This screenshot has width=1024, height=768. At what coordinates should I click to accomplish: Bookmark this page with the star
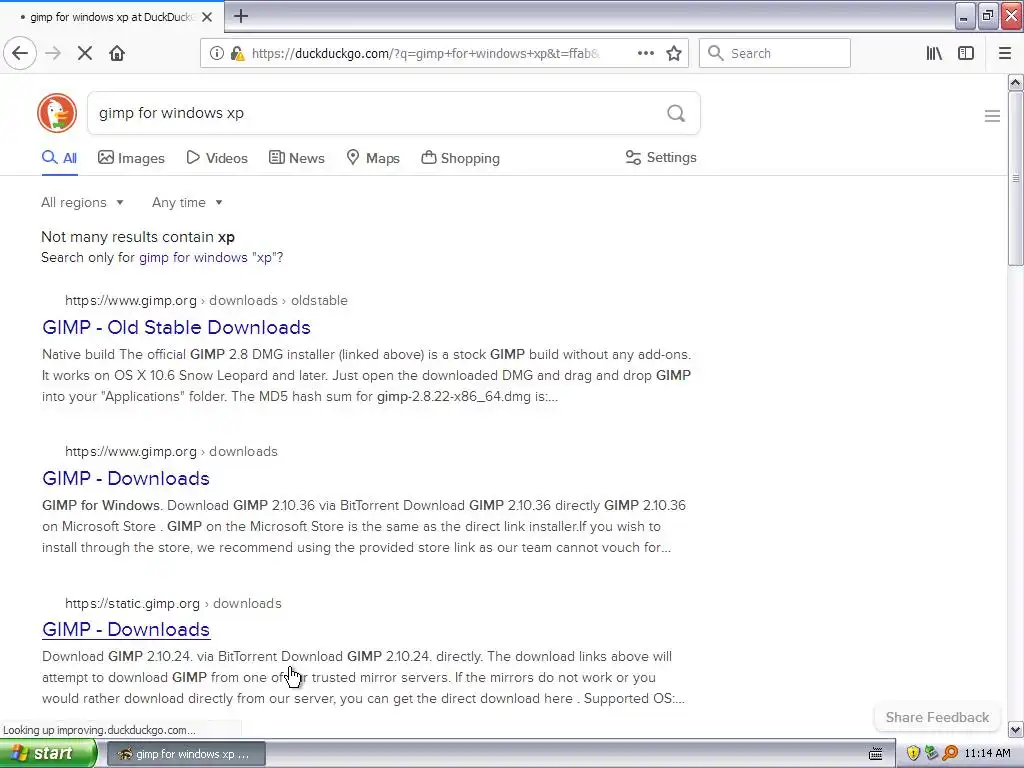(674, 54)
